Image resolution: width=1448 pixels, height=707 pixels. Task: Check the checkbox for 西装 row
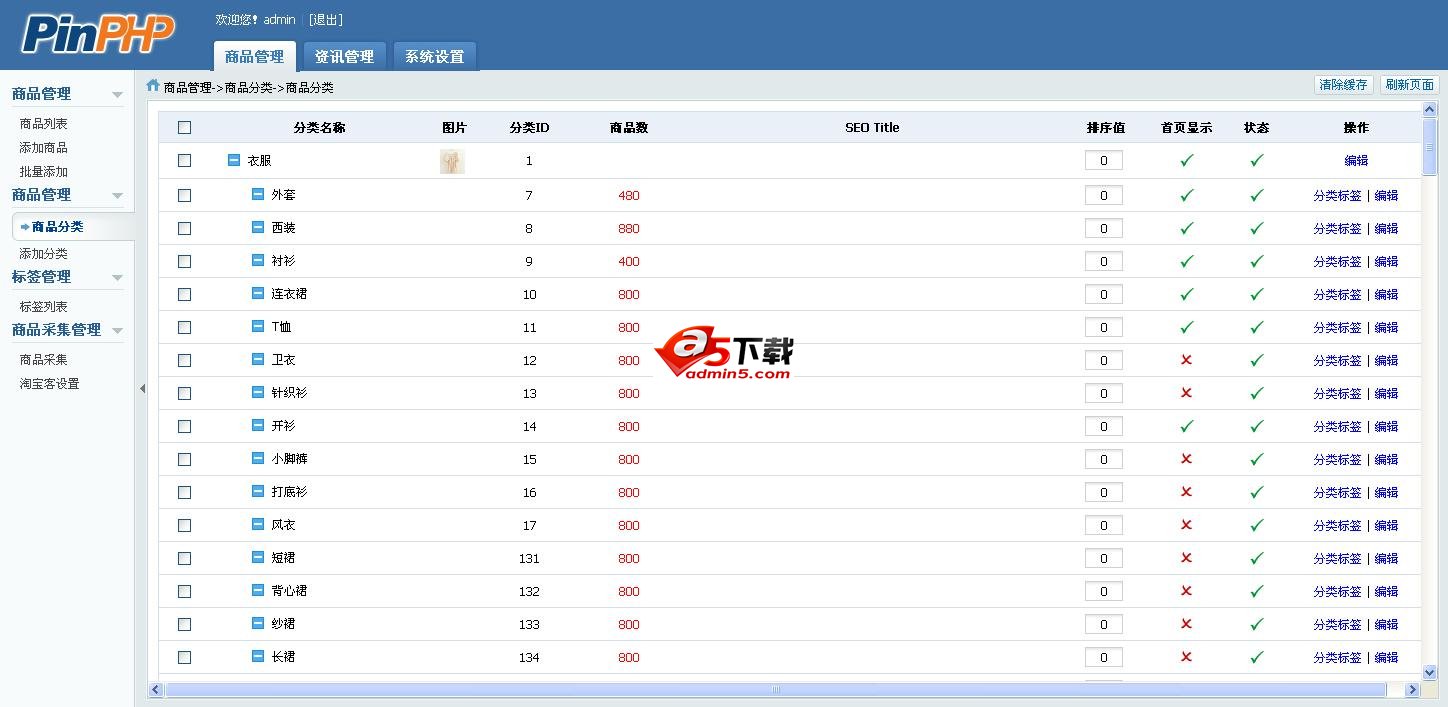point(184,228)
